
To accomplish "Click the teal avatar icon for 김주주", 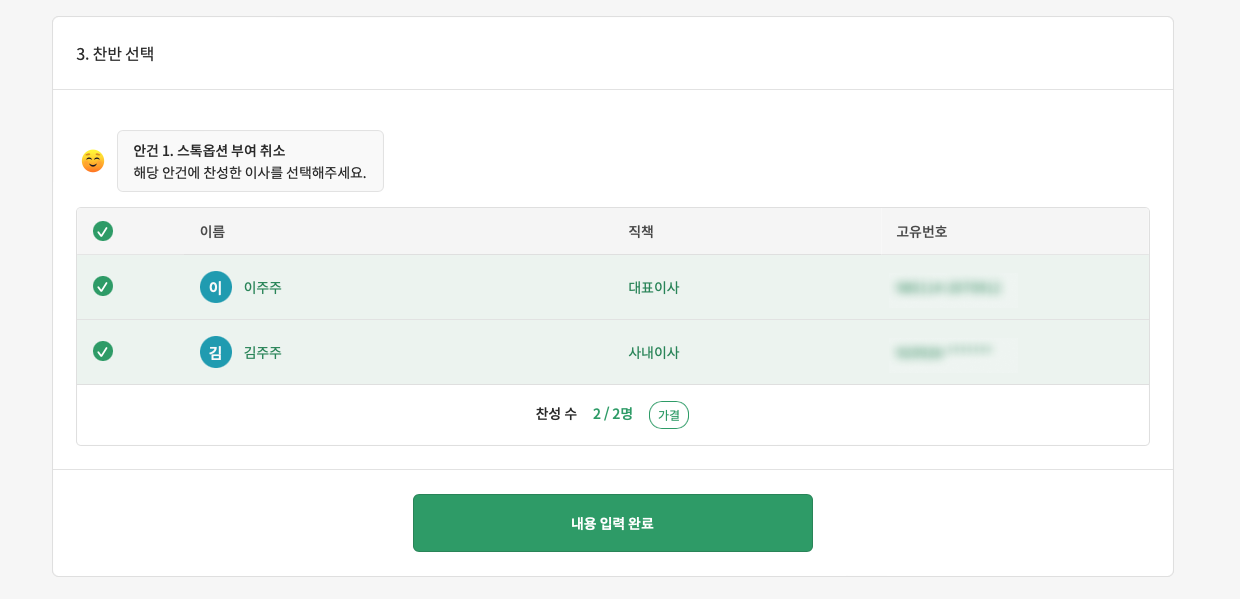I will (215, 352).
